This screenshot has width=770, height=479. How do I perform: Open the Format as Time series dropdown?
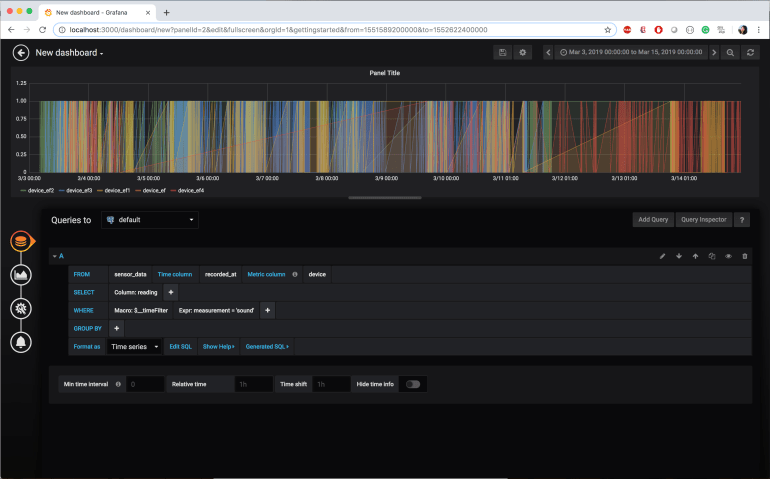coord(134,346)
